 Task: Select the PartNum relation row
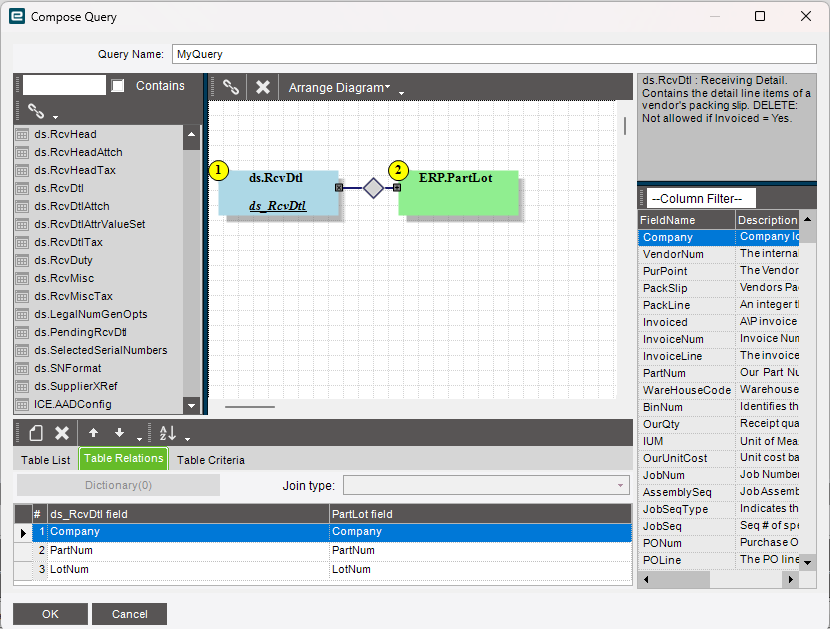click(332, 551)
